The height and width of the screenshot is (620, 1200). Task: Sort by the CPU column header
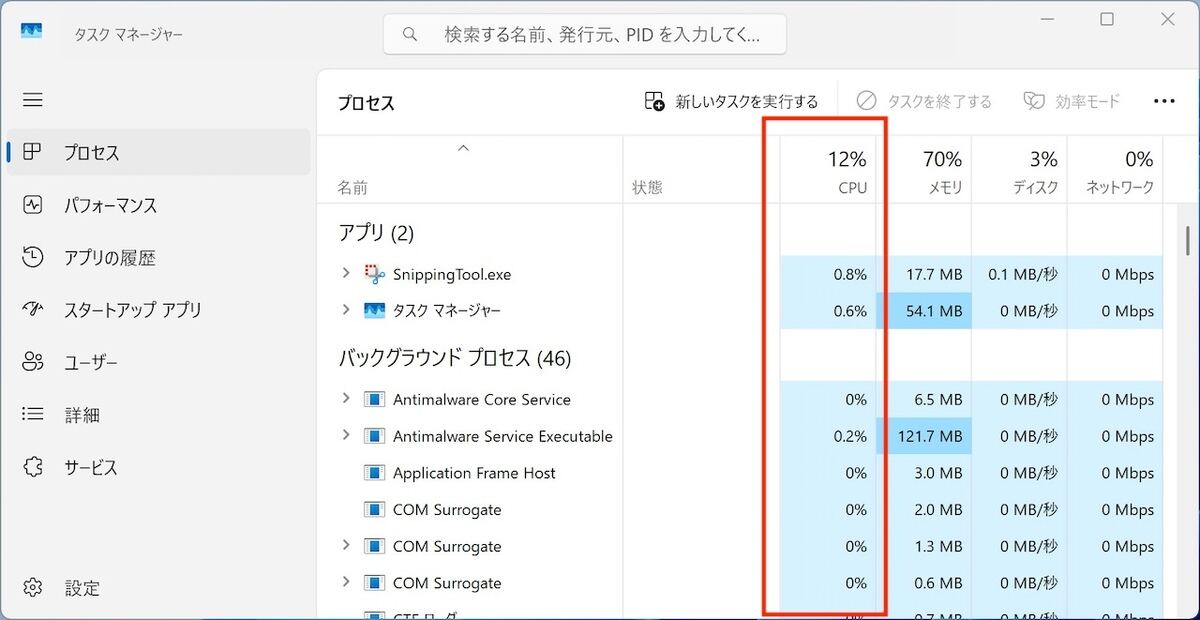(827, 170)
